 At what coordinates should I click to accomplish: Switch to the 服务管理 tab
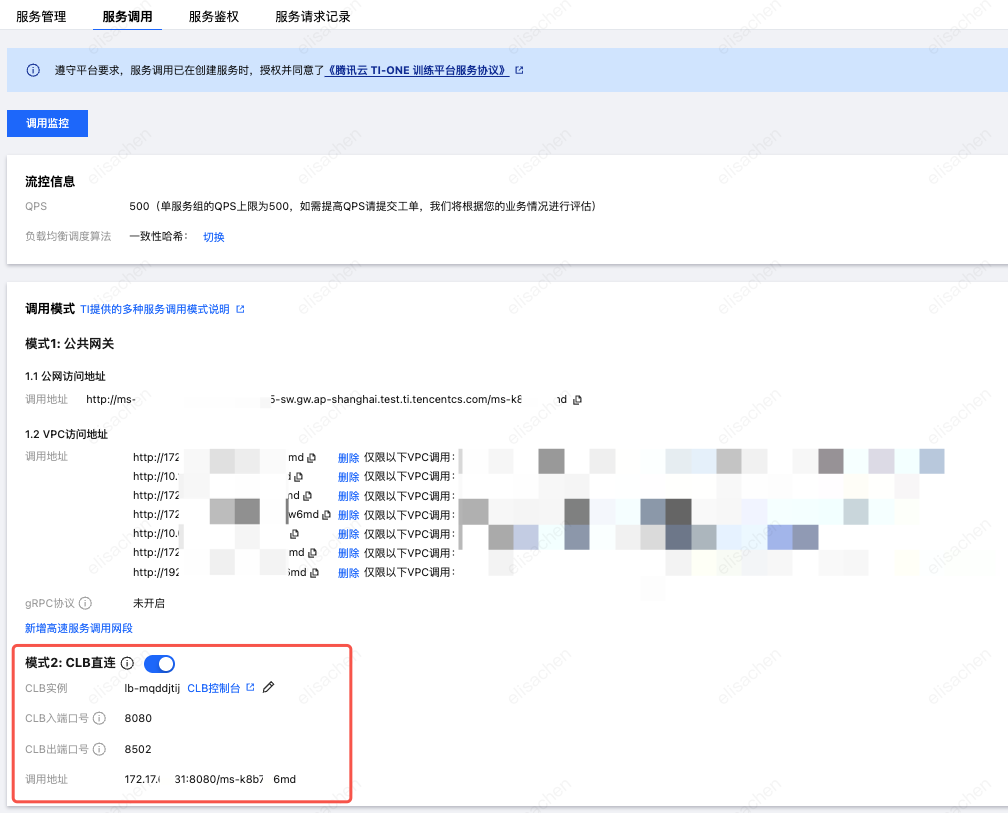pos(41,17)
